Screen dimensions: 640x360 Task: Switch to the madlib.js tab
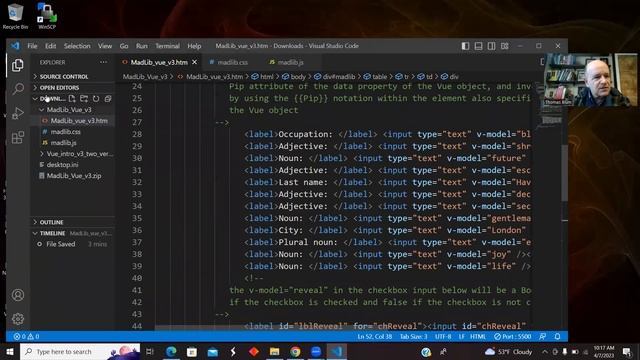[290, 62]
